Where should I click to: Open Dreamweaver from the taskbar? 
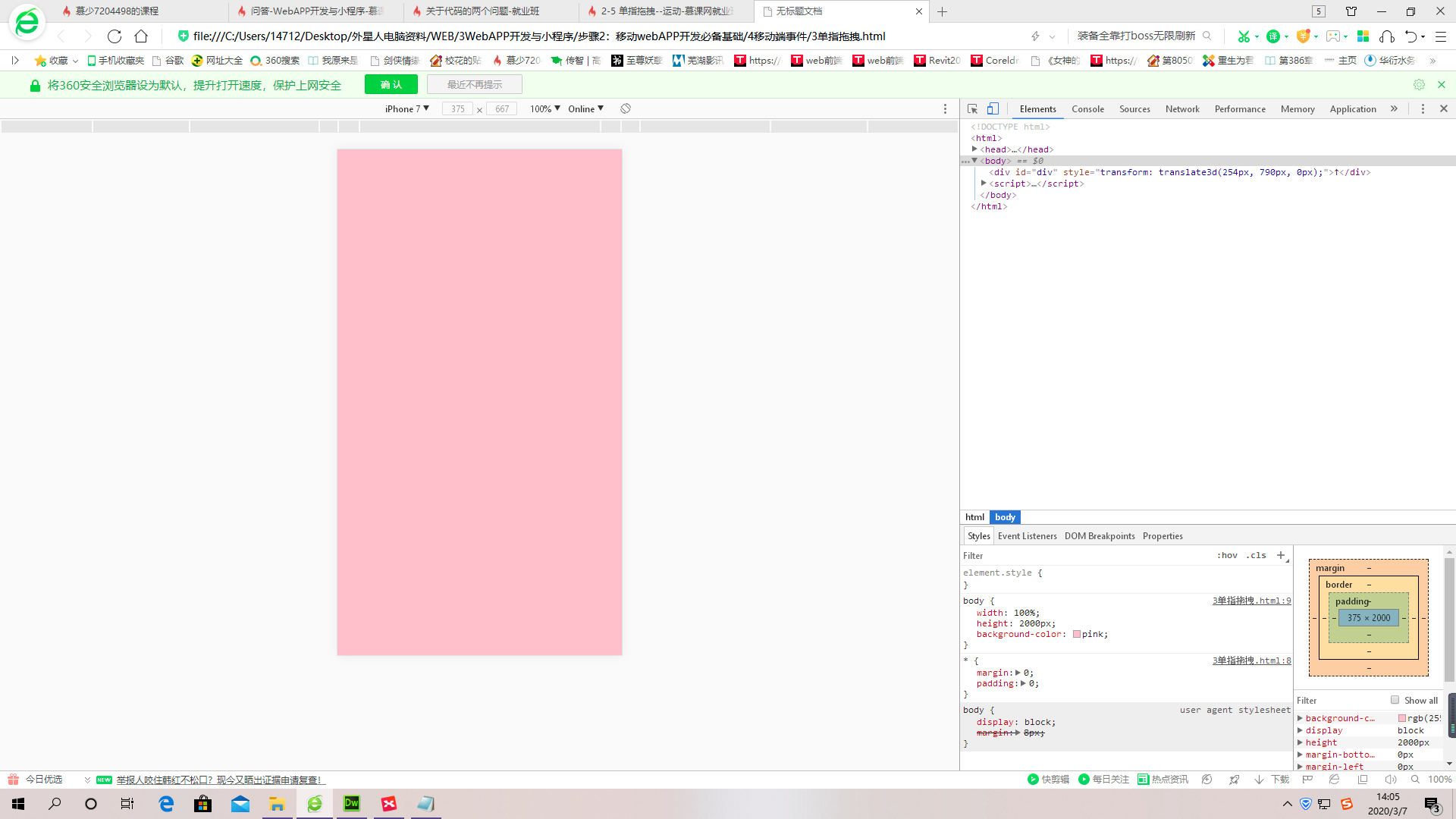[x=352, y=804]
